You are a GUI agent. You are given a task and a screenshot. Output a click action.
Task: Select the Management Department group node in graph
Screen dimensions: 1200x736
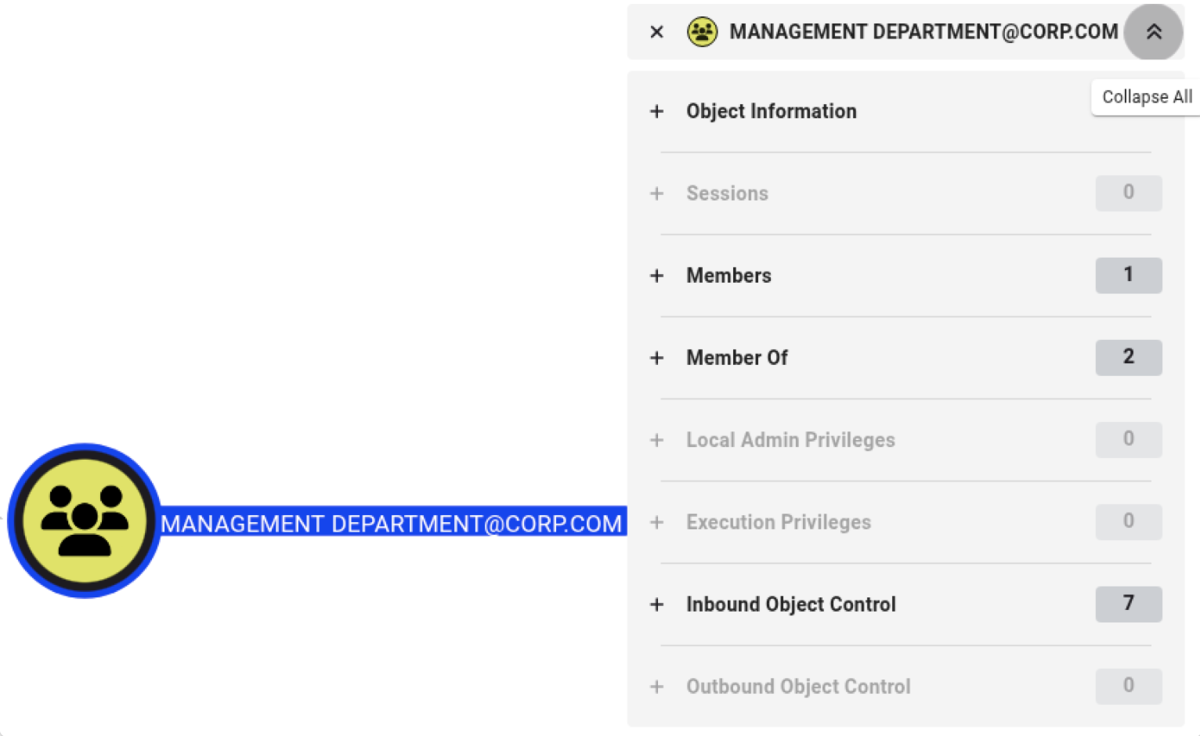(x=85, y=521)
